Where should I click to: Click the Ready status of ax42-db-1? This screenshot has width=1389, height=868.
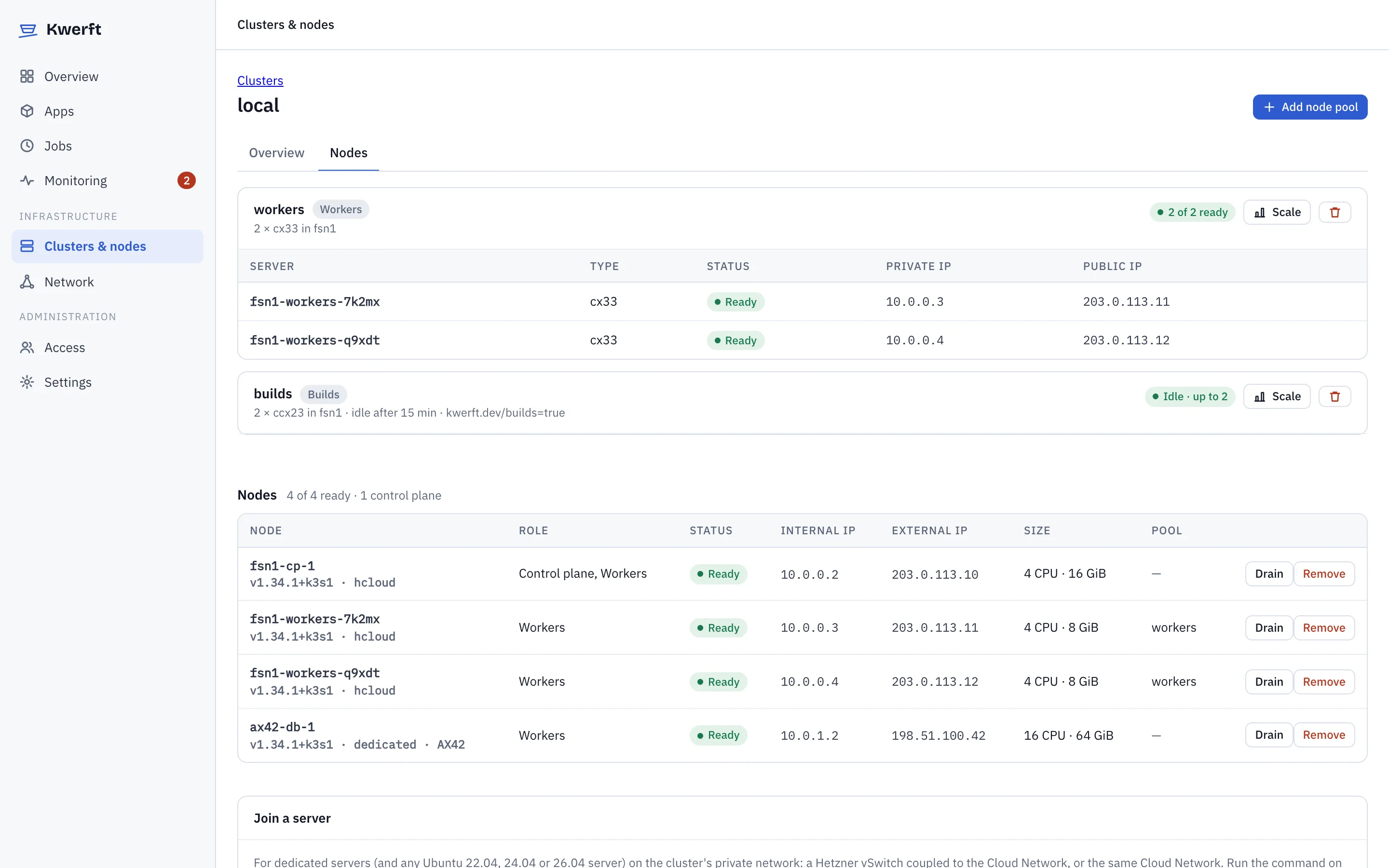(718, 735)
